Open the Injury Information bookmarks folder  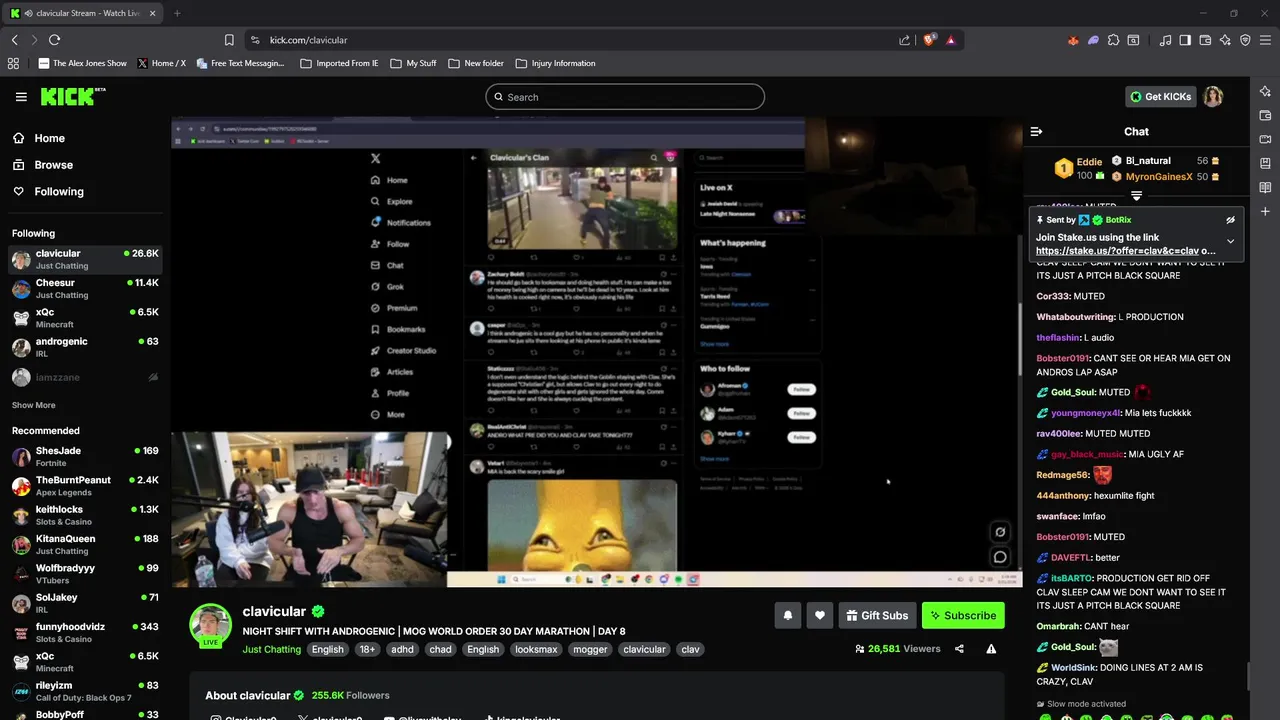click(555, 63)
